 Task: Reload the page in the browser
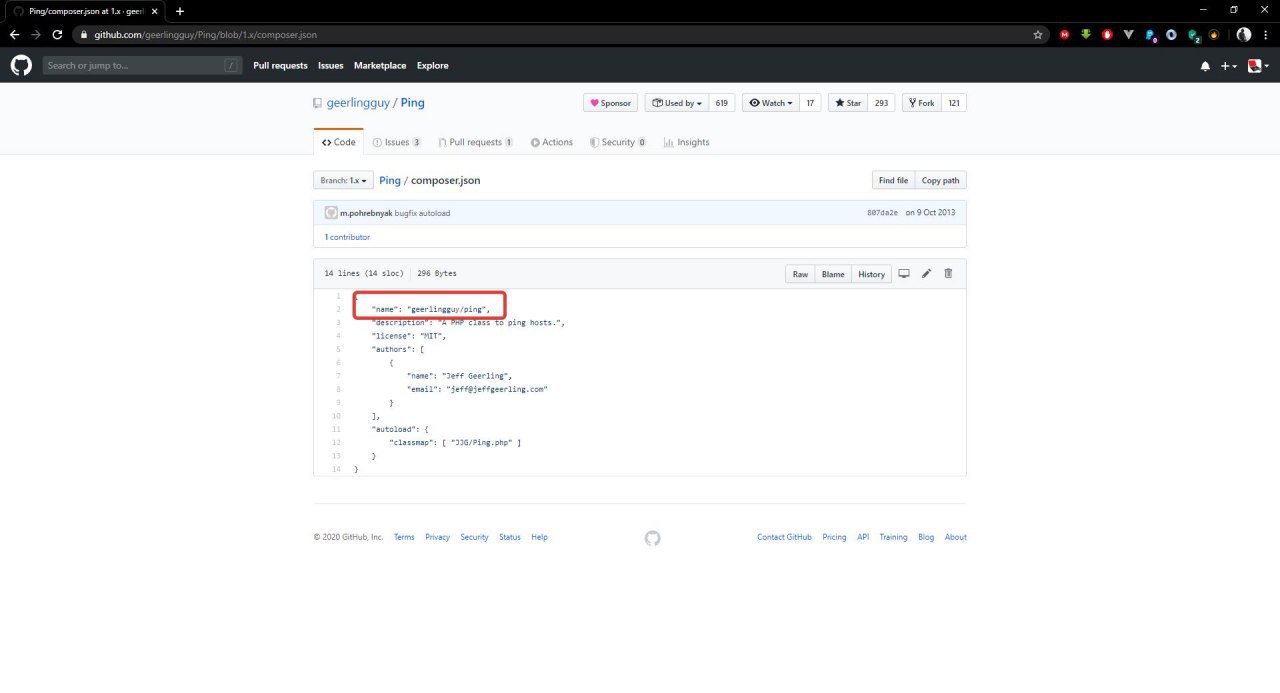[x=57, y=34]
